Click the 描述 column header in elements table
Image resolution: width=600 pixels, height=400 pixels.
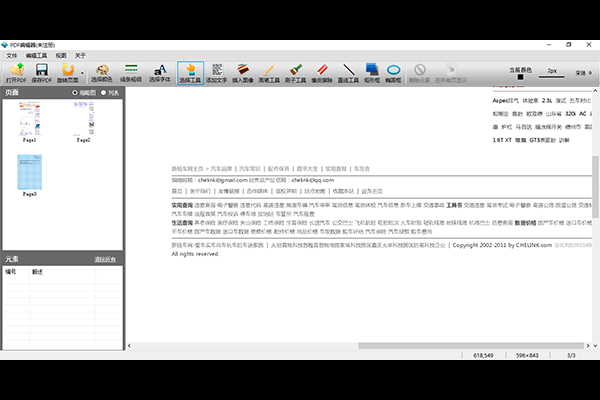click(x=37, y=272)
